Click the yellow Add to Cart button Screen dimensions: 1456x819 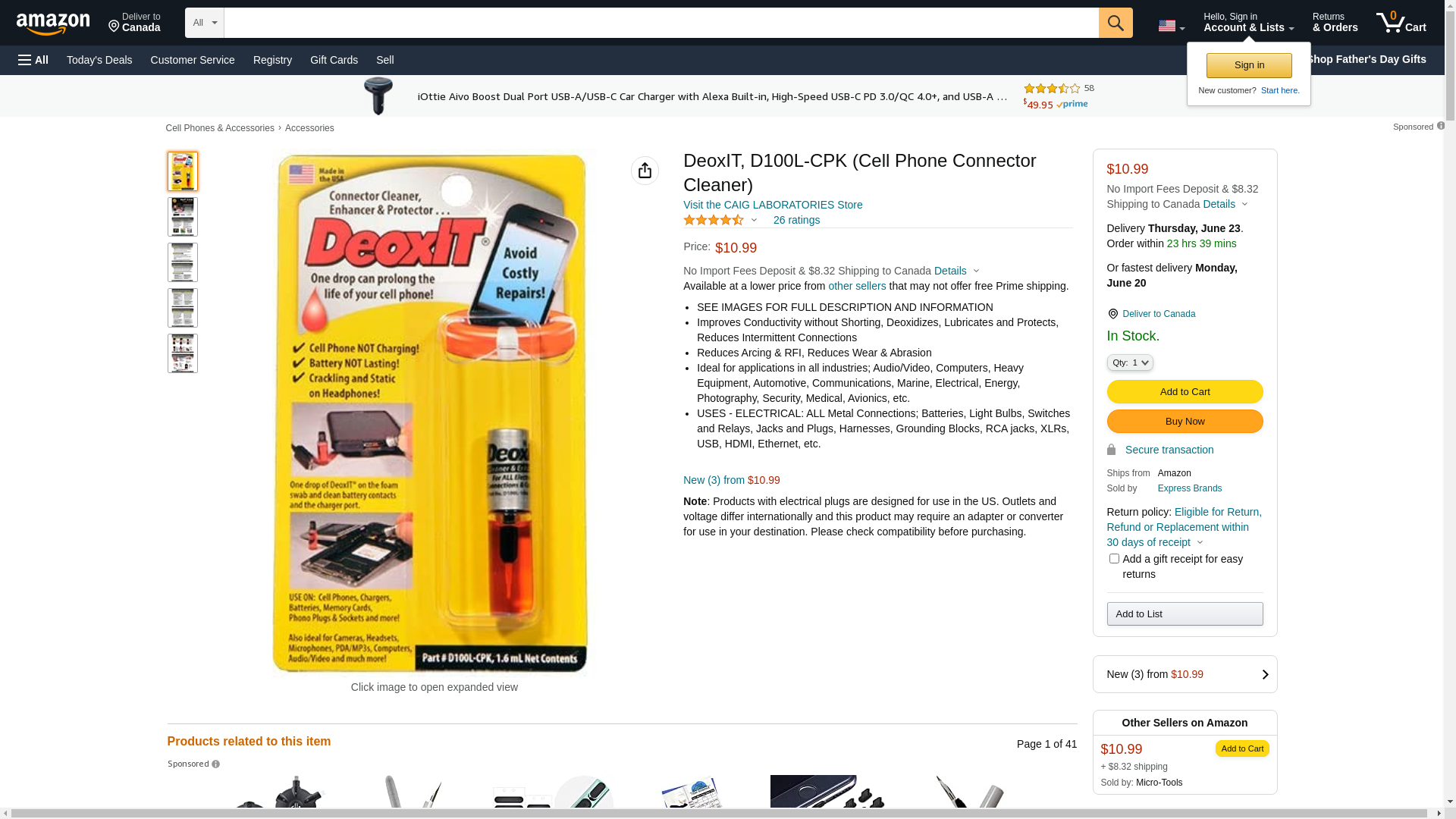(1185, 392)
